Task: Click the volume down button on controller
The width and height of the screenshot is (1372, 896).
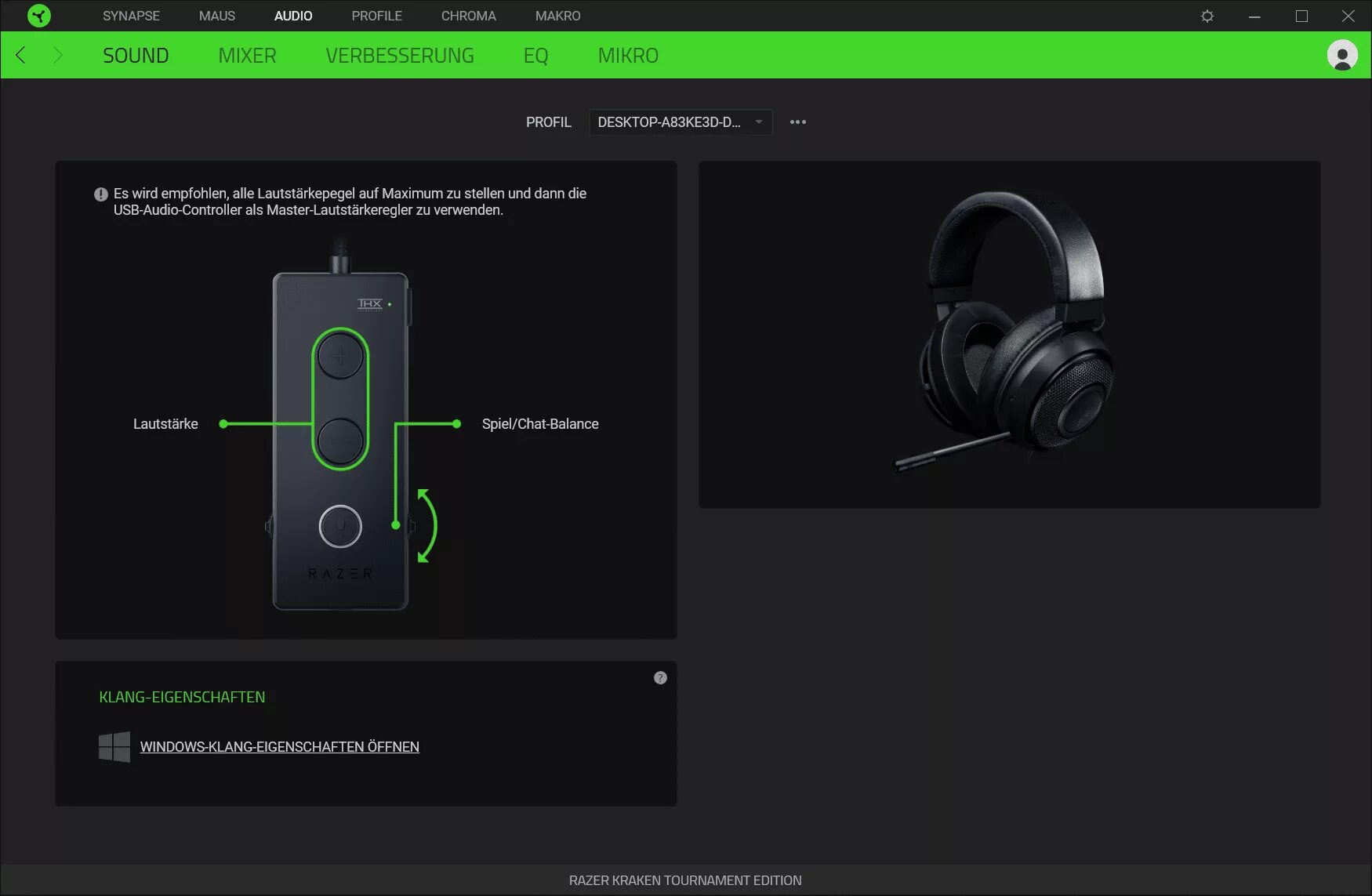Action: [x=340, y=441]
